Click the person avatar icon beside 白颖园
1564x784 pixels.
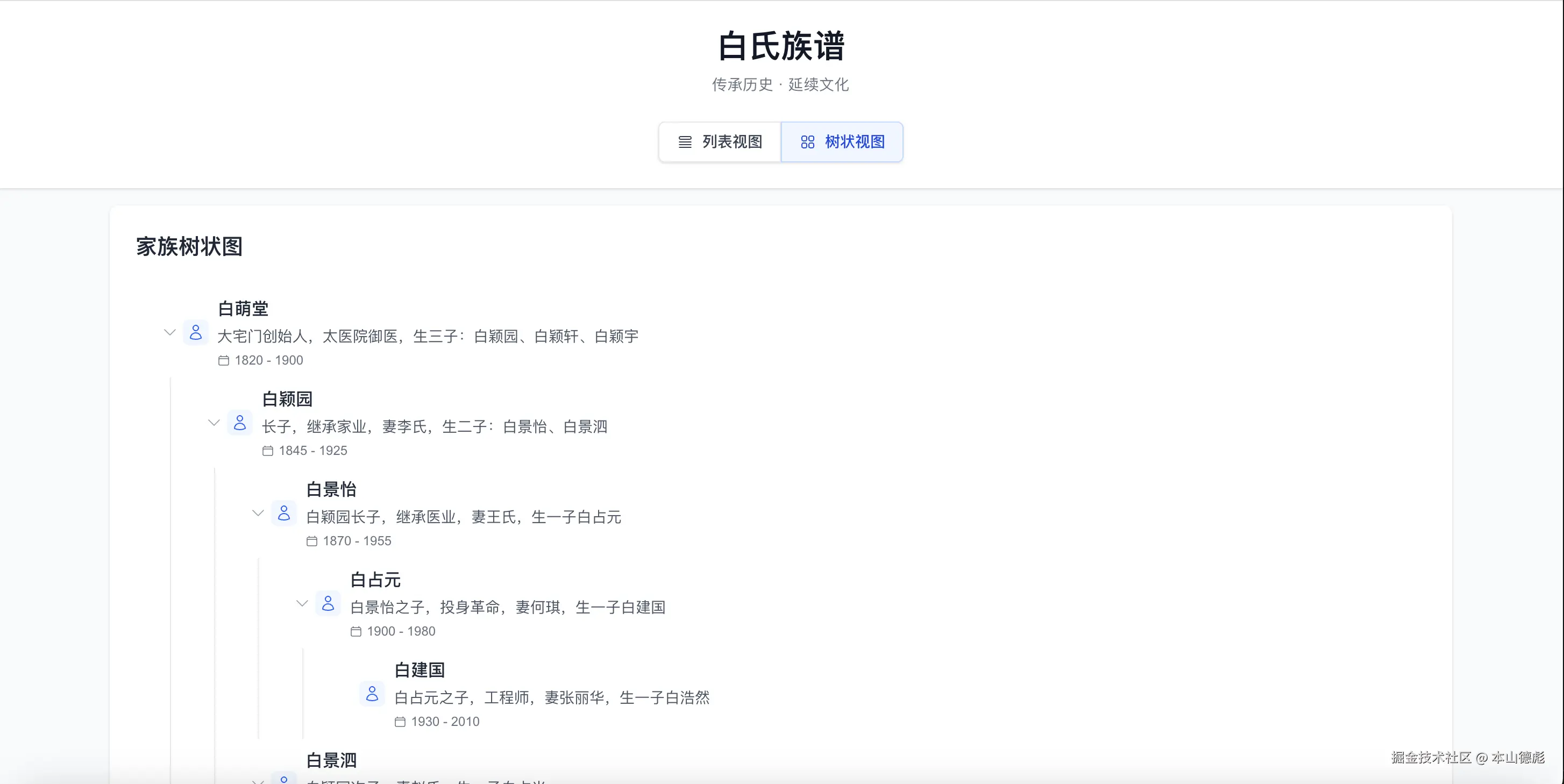[x=240, y=423]
